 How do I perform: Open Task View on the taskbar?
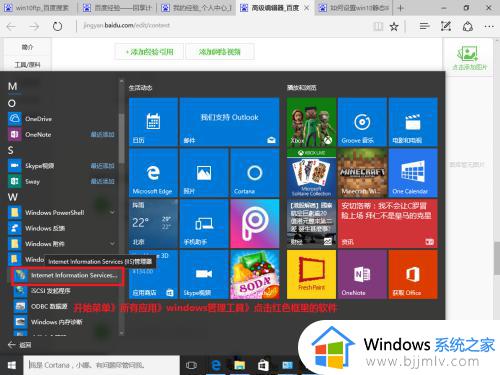click(191, 365)
